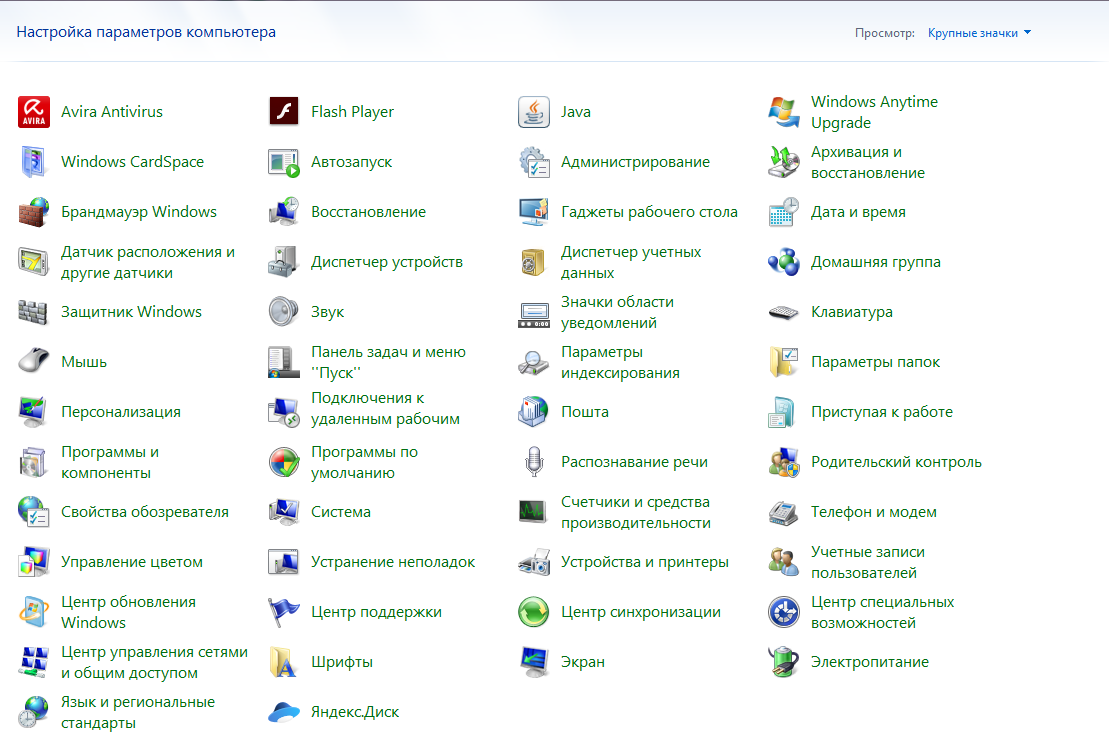Open the Защитник Windows wall icon
The height and width of the screenshot is (734, 1109).
click(x=34, y=312)
